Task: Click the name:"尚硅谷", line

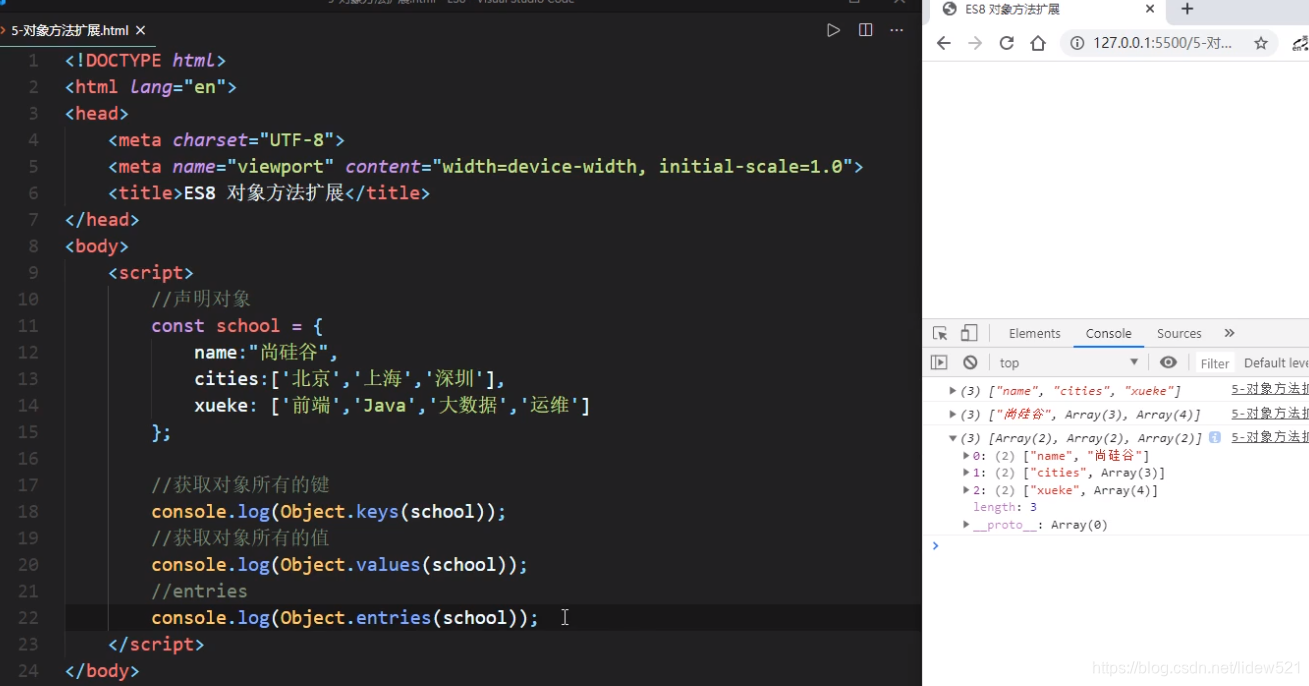Action: [x=267, y=352]
